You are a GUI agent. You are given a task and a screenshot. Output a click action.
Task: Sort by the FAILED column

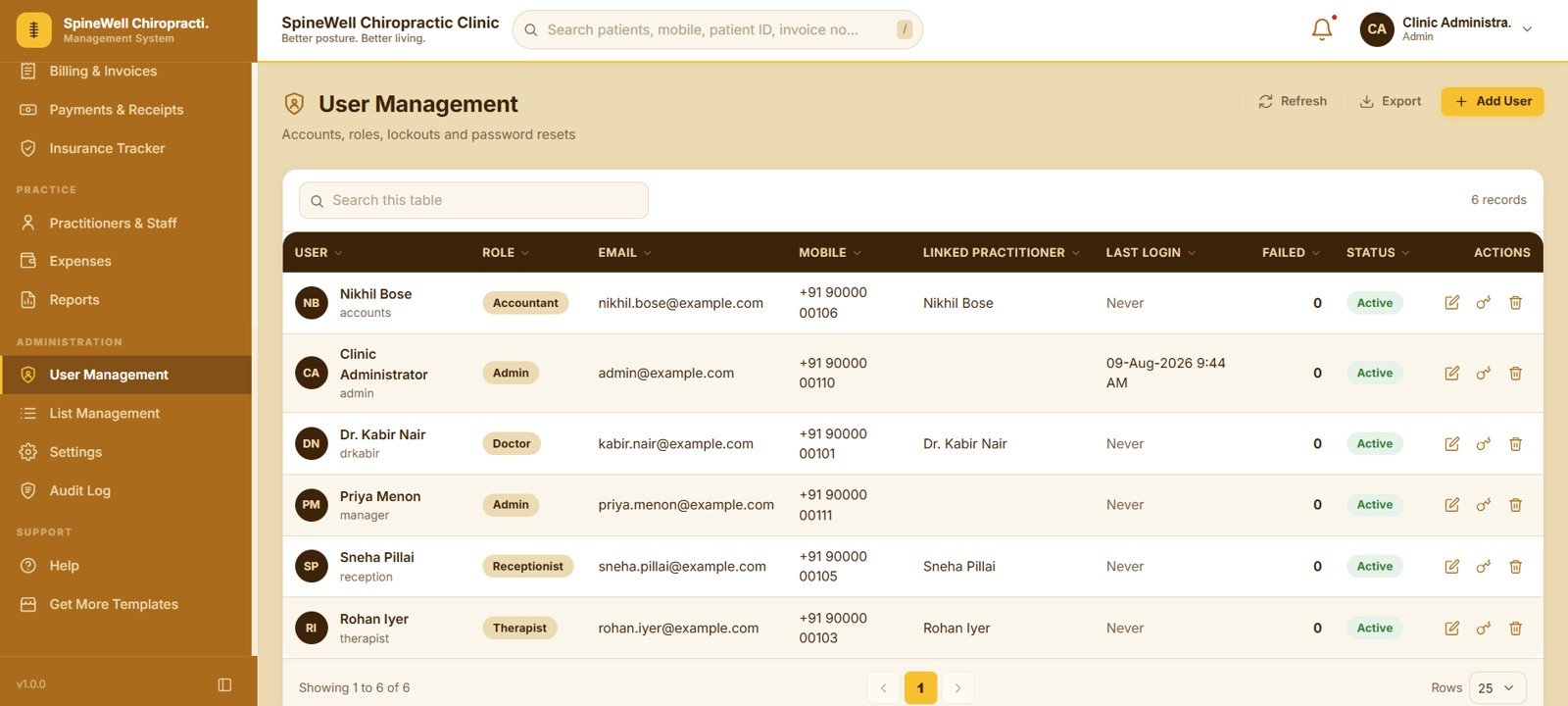pyautogui.click(x=1292, y=252)
